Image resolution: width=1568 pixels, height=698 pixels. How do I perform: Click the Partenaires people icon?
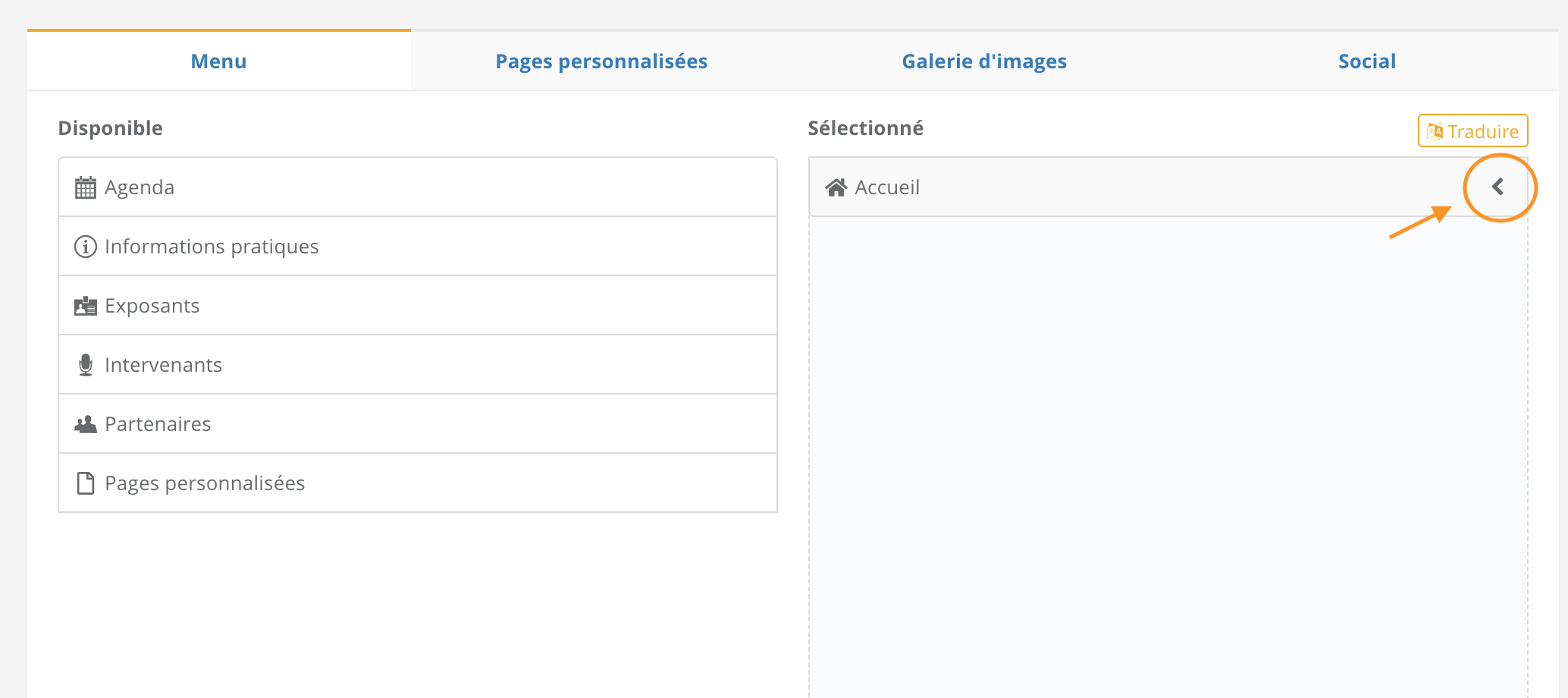click(86, 424)
